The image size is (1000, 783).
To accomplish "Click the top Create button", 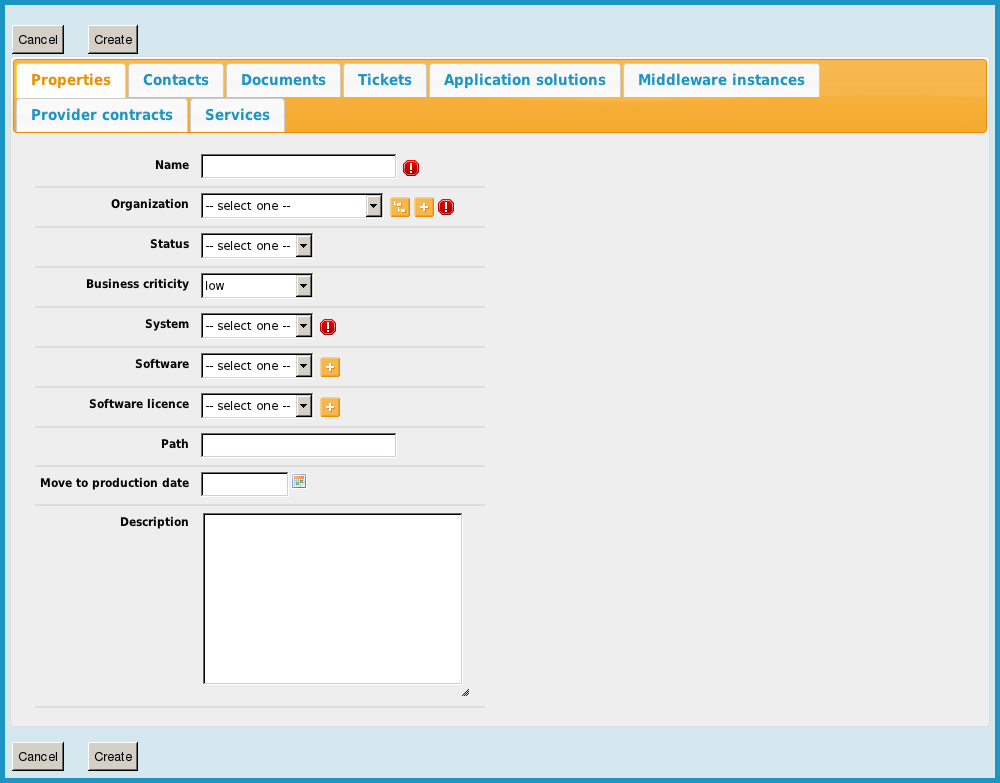I will pos(113,40).
